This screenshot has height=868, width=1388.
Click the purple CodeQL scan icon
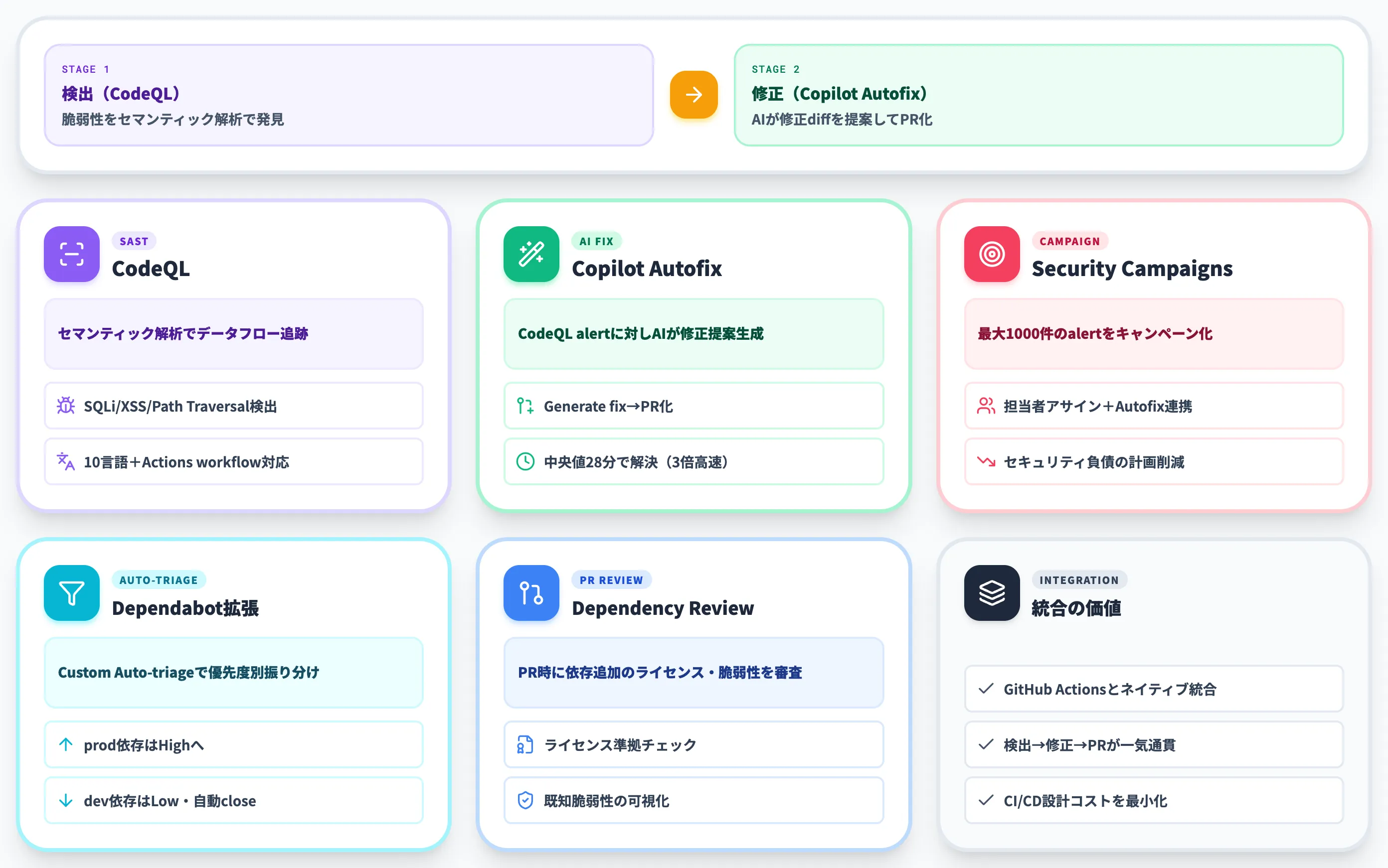click(72, 254)
